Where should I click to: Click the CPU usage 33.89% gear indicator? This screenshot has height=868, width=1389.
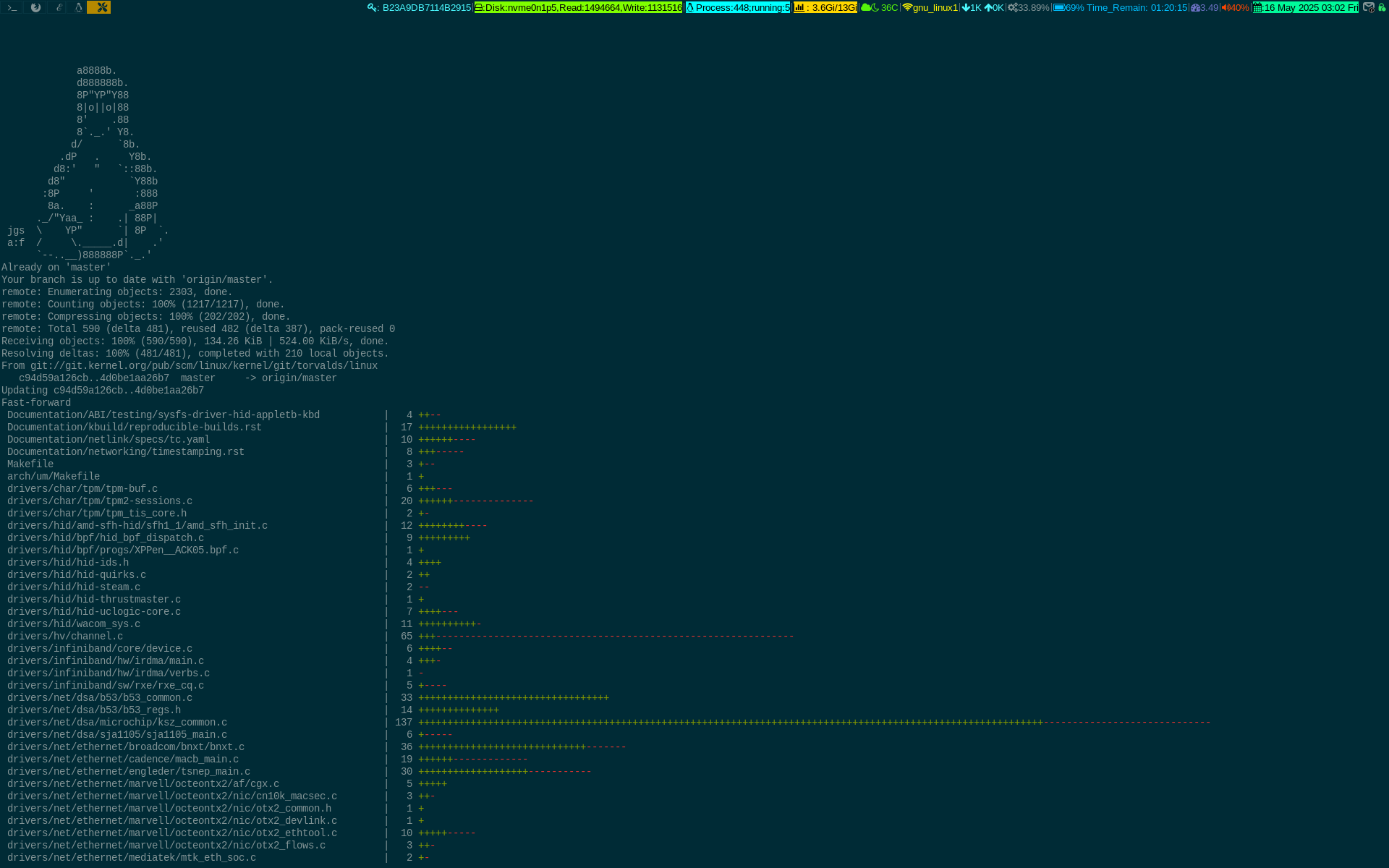[1028, 8]
